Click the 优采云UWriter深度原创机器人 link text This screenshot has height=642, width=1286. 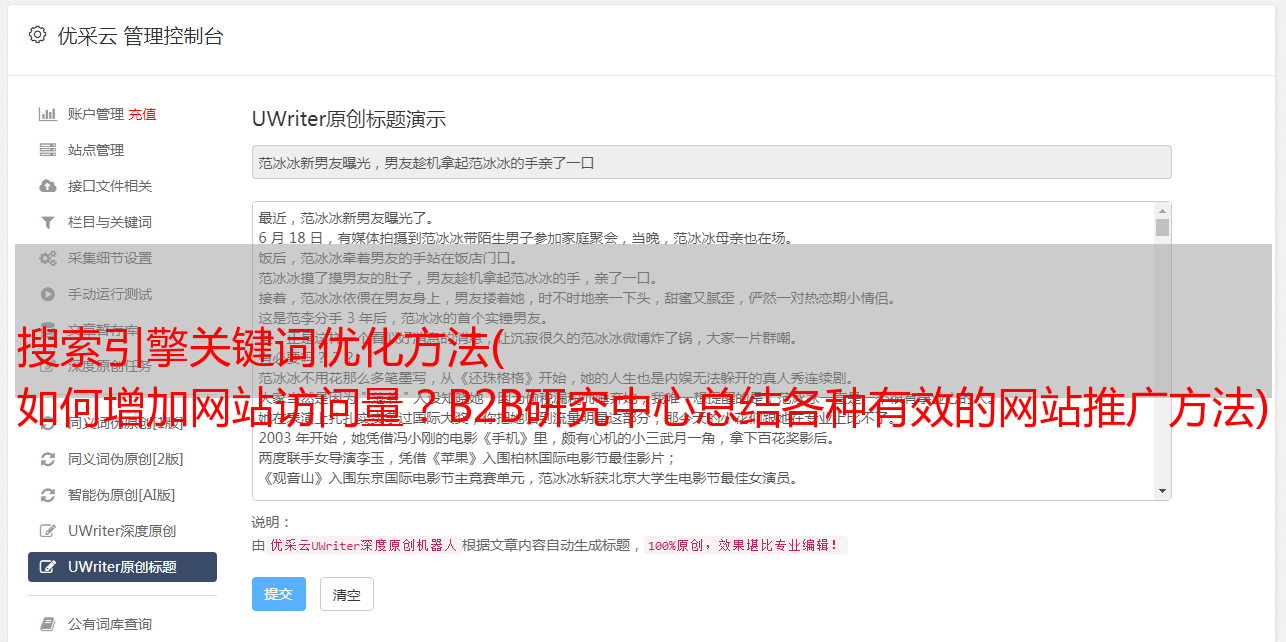point(363,546)
